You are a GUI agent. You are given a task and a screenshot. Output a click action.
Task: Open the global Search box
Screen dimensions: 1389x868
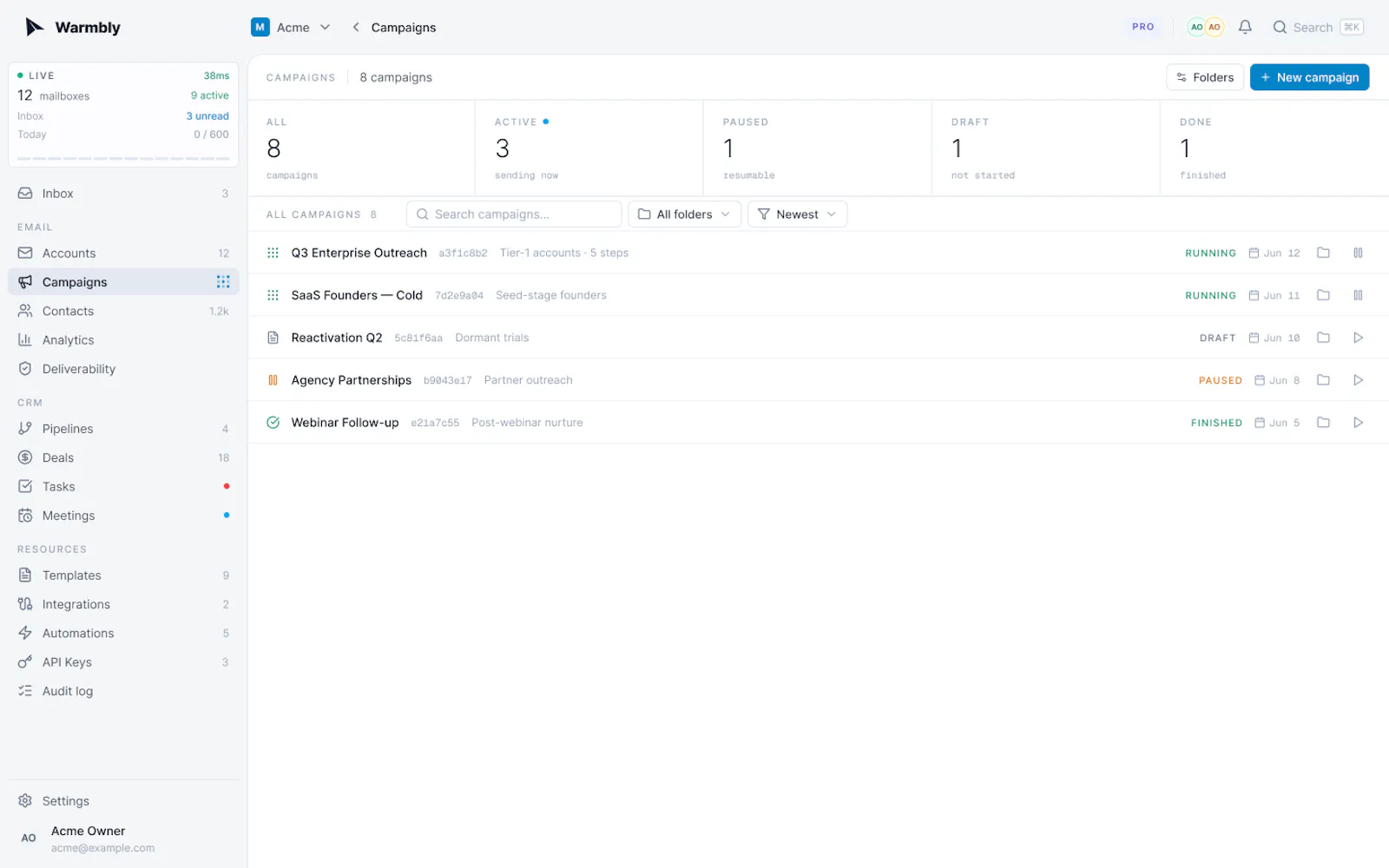pyautogui.click(x=1318, y=27)
